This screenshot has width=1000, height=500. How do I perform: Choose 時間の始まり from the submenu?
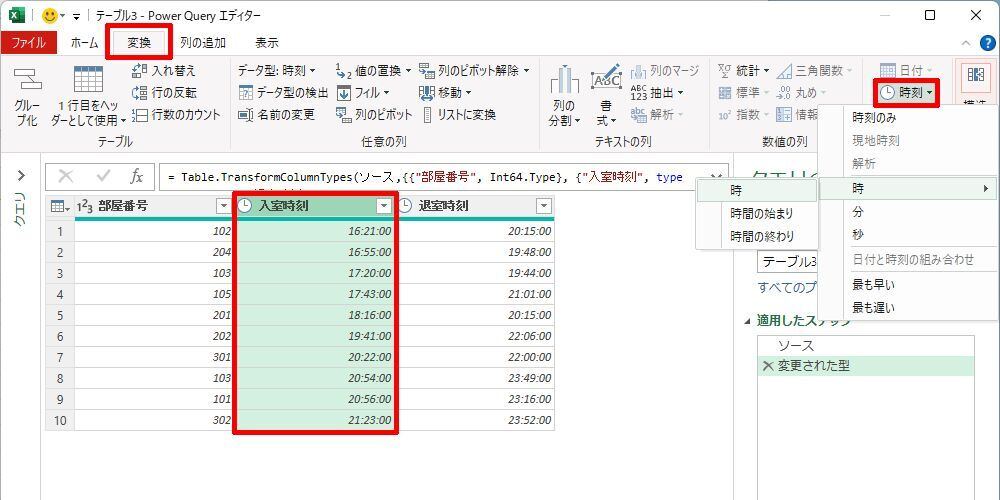(761, 213)
